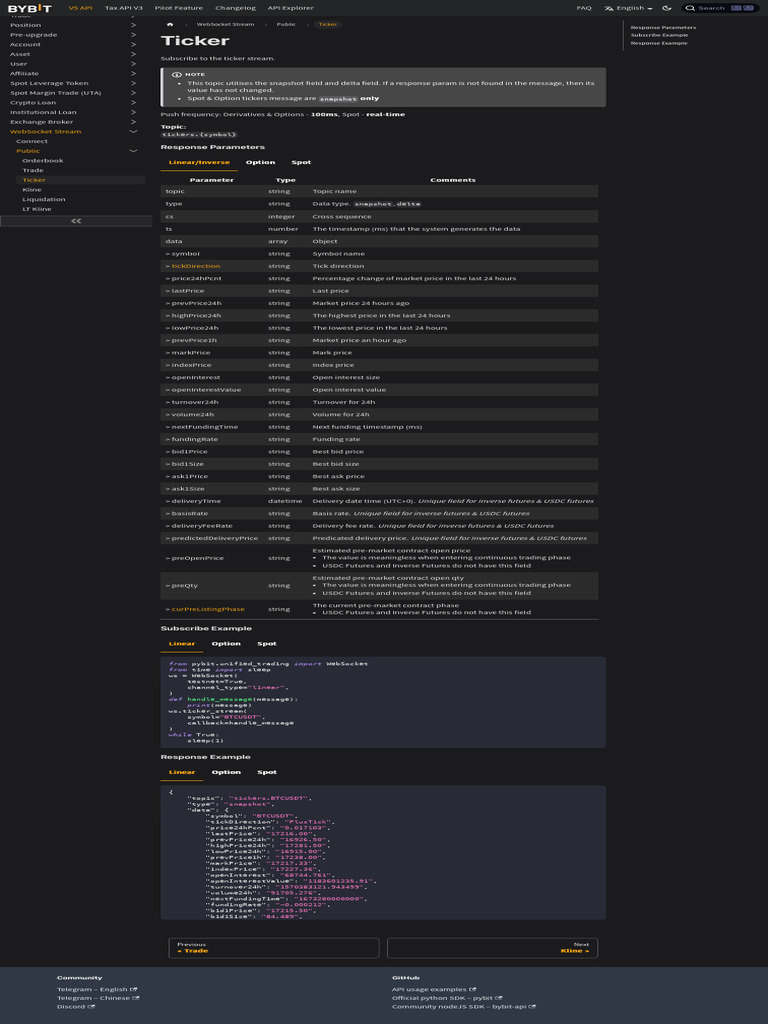Collapse the Public sidebar subsection chevron
The width and height of the screenshot is (768, 1024).
(133, 151)
